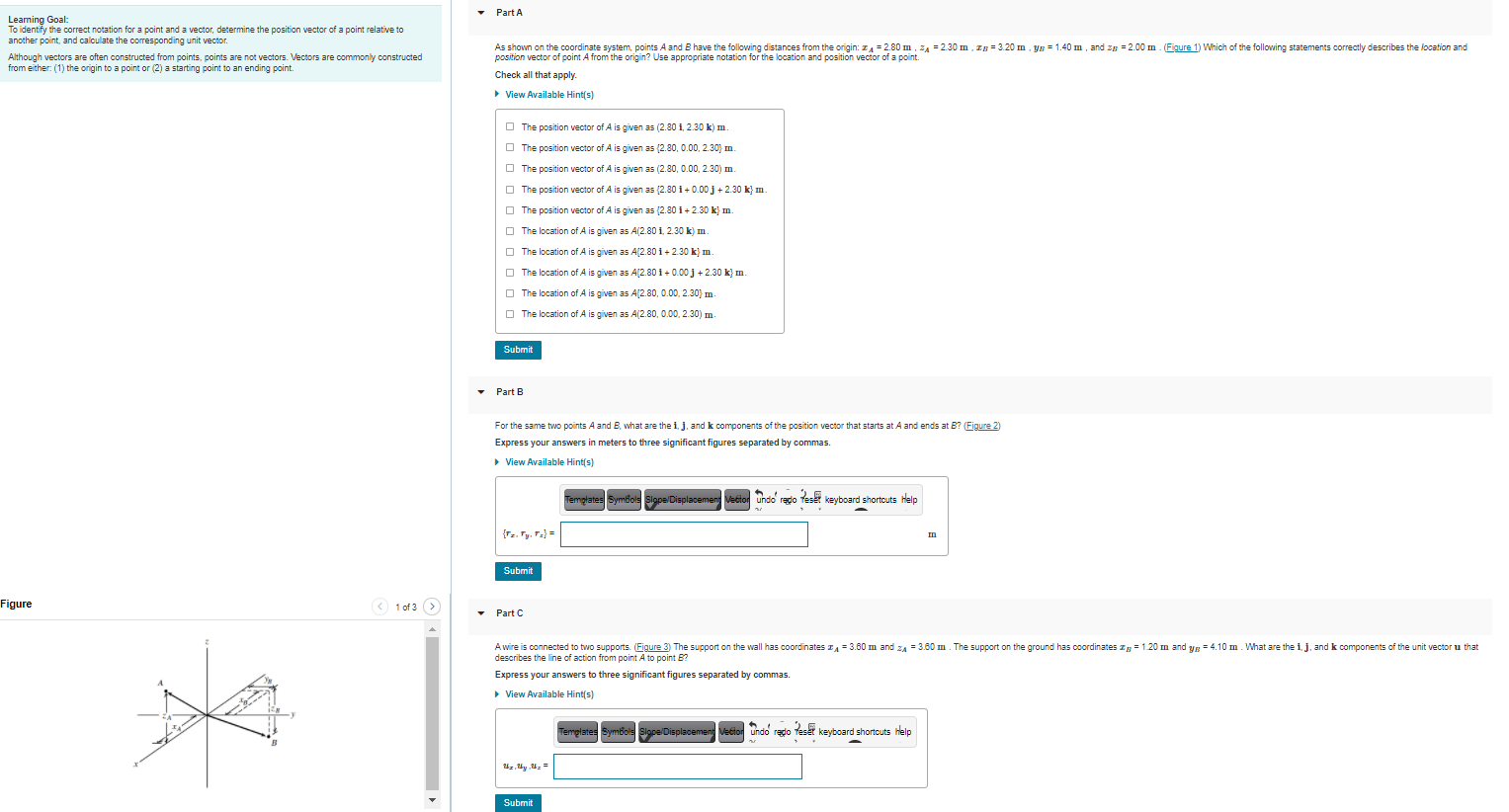Click the Part B answer input field
The image size is (1509, 812).
click(x=684, y=534)
